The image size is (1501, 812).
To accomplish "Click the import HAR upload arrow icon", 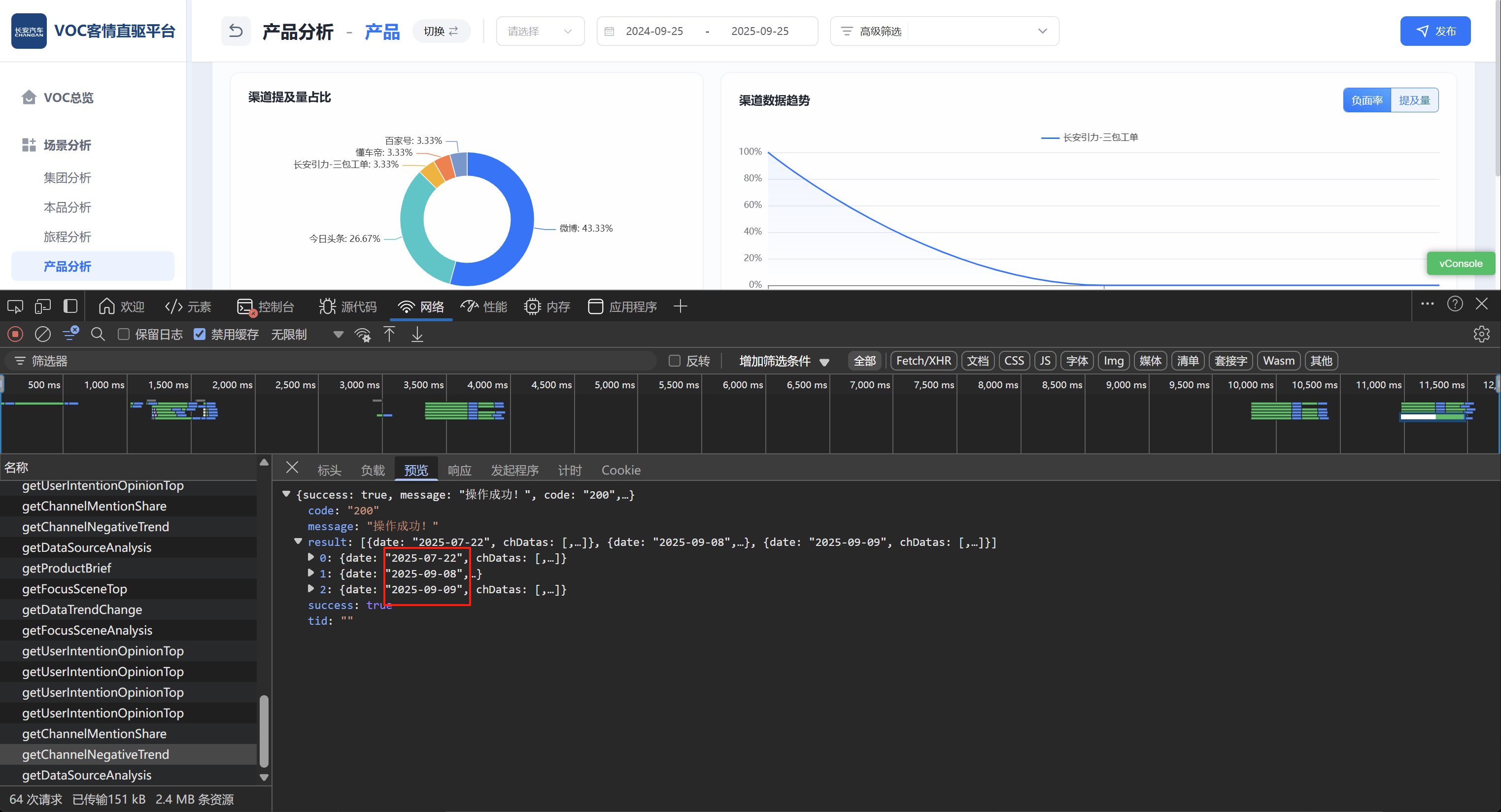I will pos(389,335).
